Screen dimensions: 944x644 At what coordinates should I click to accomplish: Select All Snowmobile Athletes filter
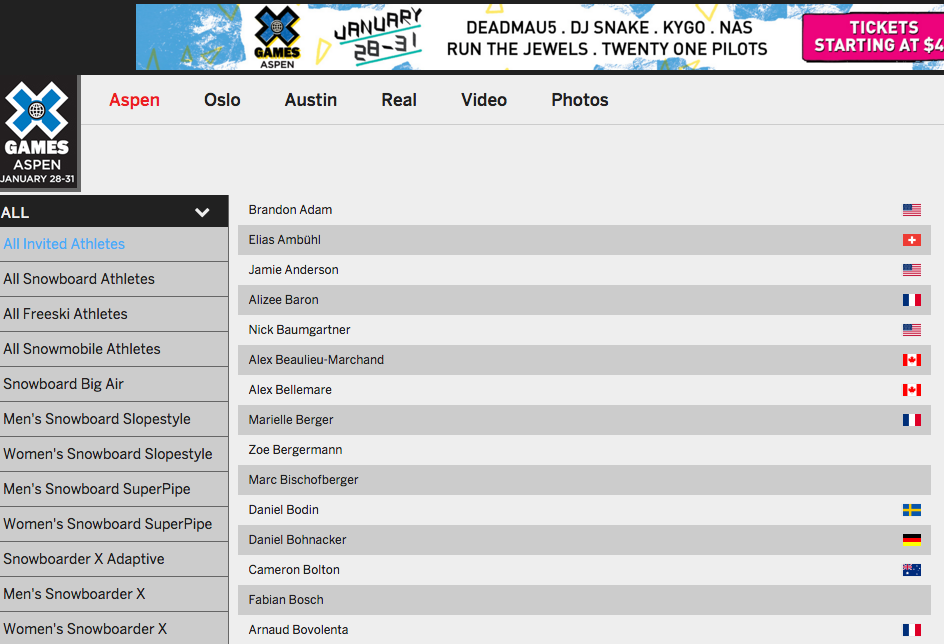click(114, 349)
